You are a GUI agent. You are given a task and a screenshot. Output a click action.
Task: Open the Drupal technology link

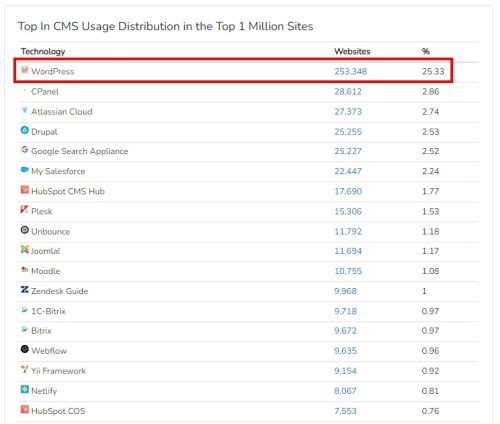pyautogui.click(x=44, y=132)
